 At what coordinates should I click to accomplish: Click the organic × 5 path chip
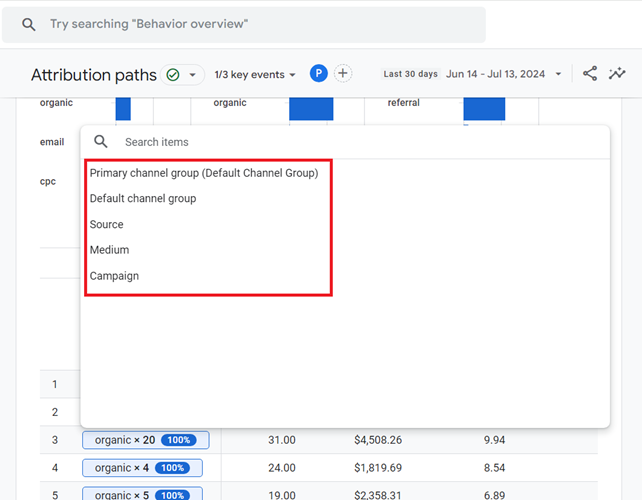(142, 493)
